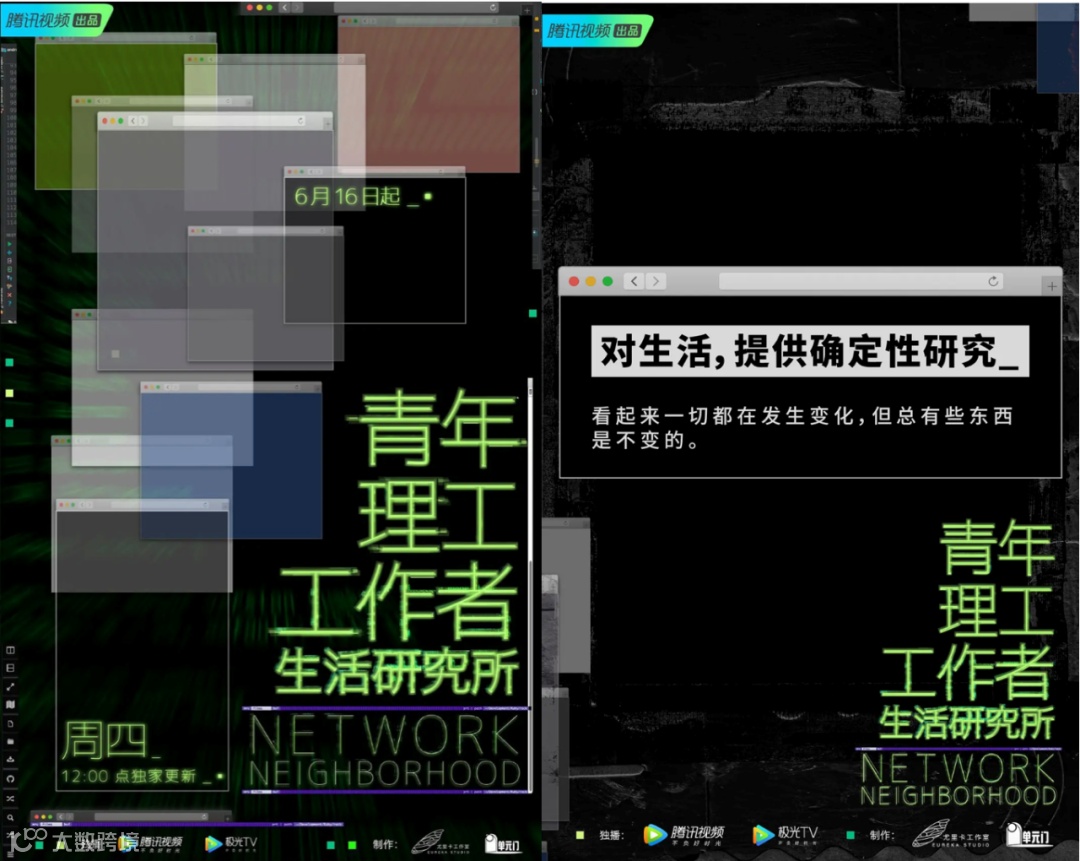Image resolution: width=1080 pixels, height=861 pixels.
Task: Click address bar of right poster browser window
Action: (861, 281)
